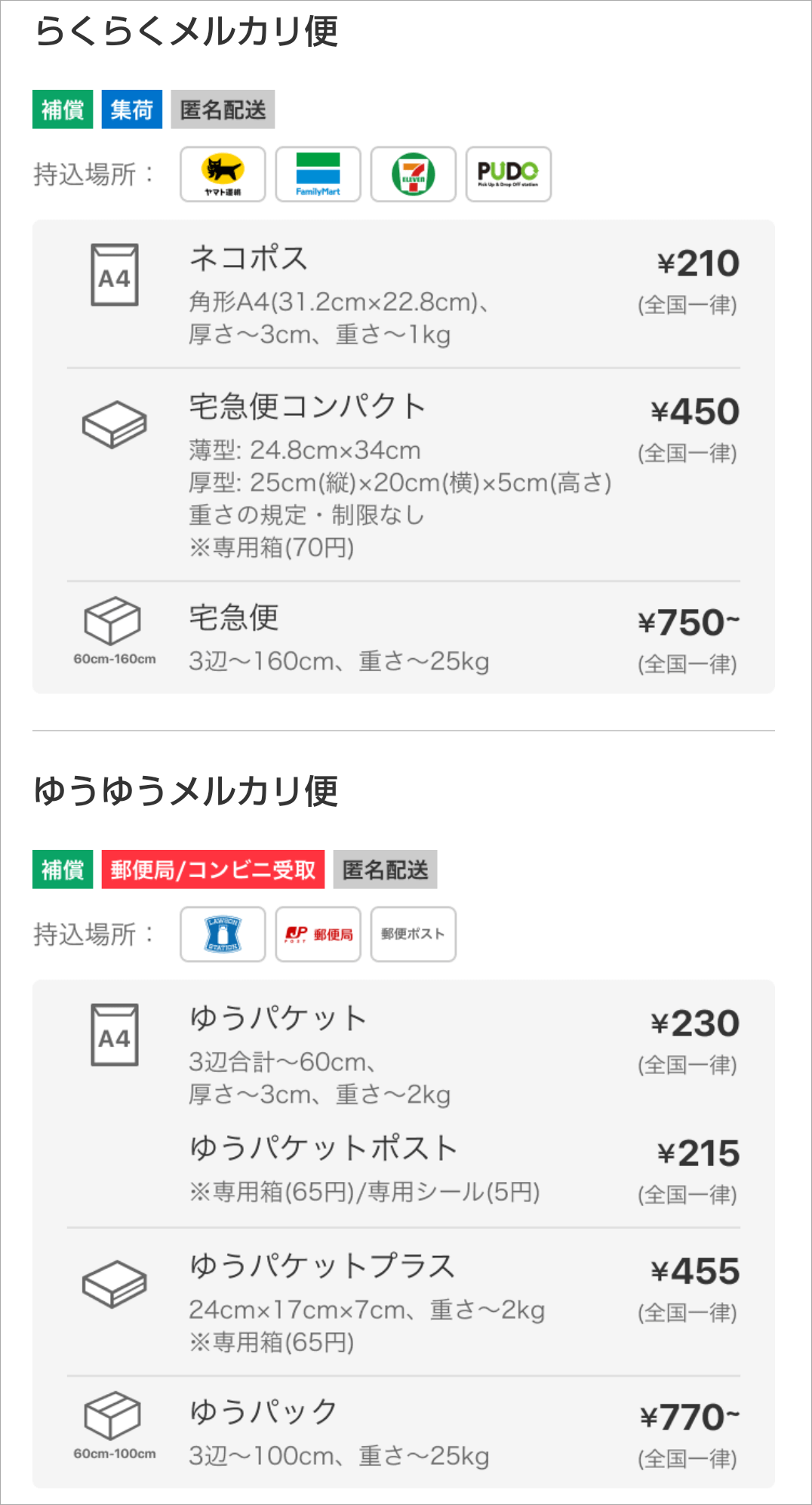Screen dimensions: 812x1505
Task: Choose the PUDO station icon
Action: click(x=508, y=174)
